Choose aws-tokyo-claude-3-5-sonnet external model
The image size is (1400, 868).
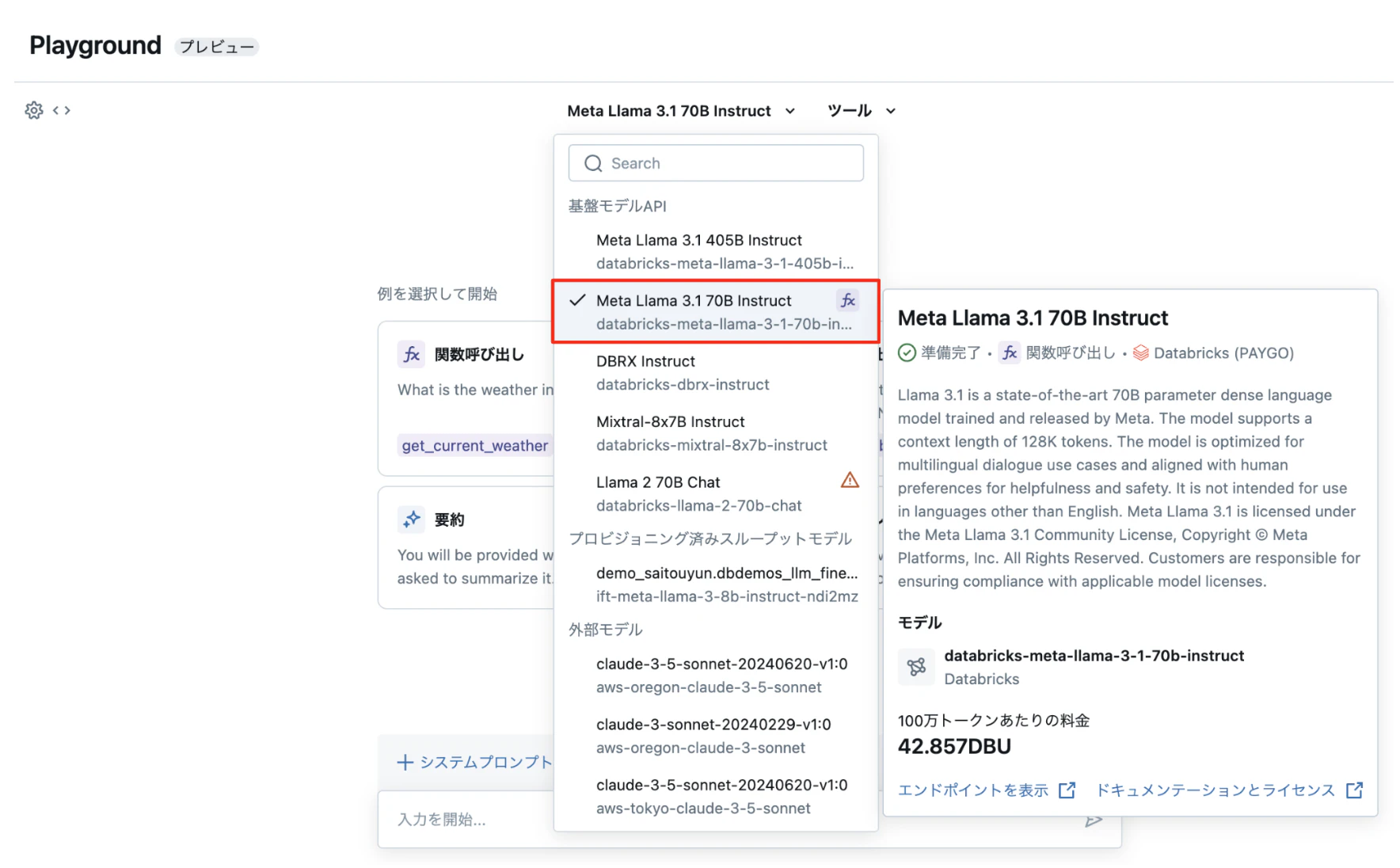coord(716,797)
